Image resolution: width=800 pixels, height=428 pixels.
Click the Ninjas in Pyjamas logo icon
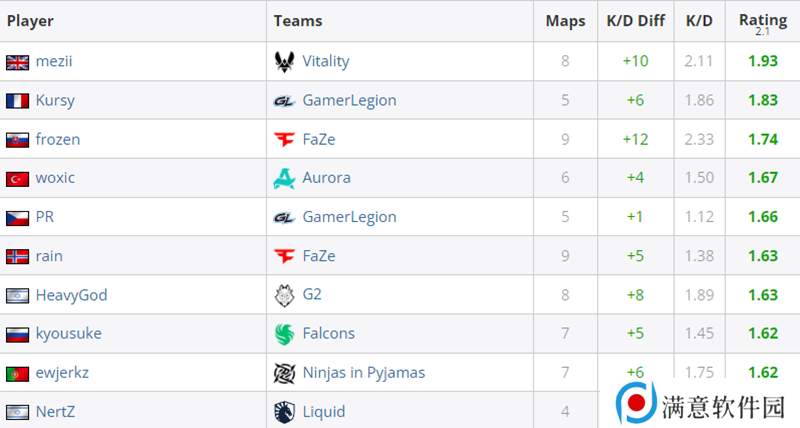click(x=284, y=373)
